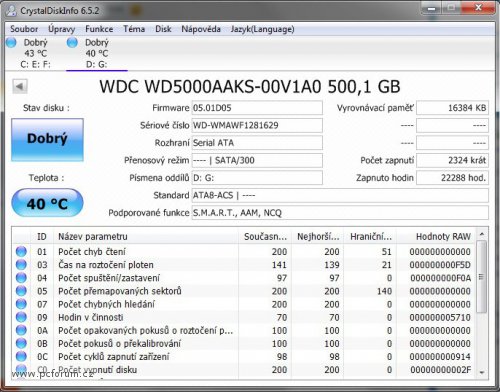The height and width of the screenshot is (392, 500).
Task: Click the status icon for attribute 03
Action: click(x=21, y=265)
